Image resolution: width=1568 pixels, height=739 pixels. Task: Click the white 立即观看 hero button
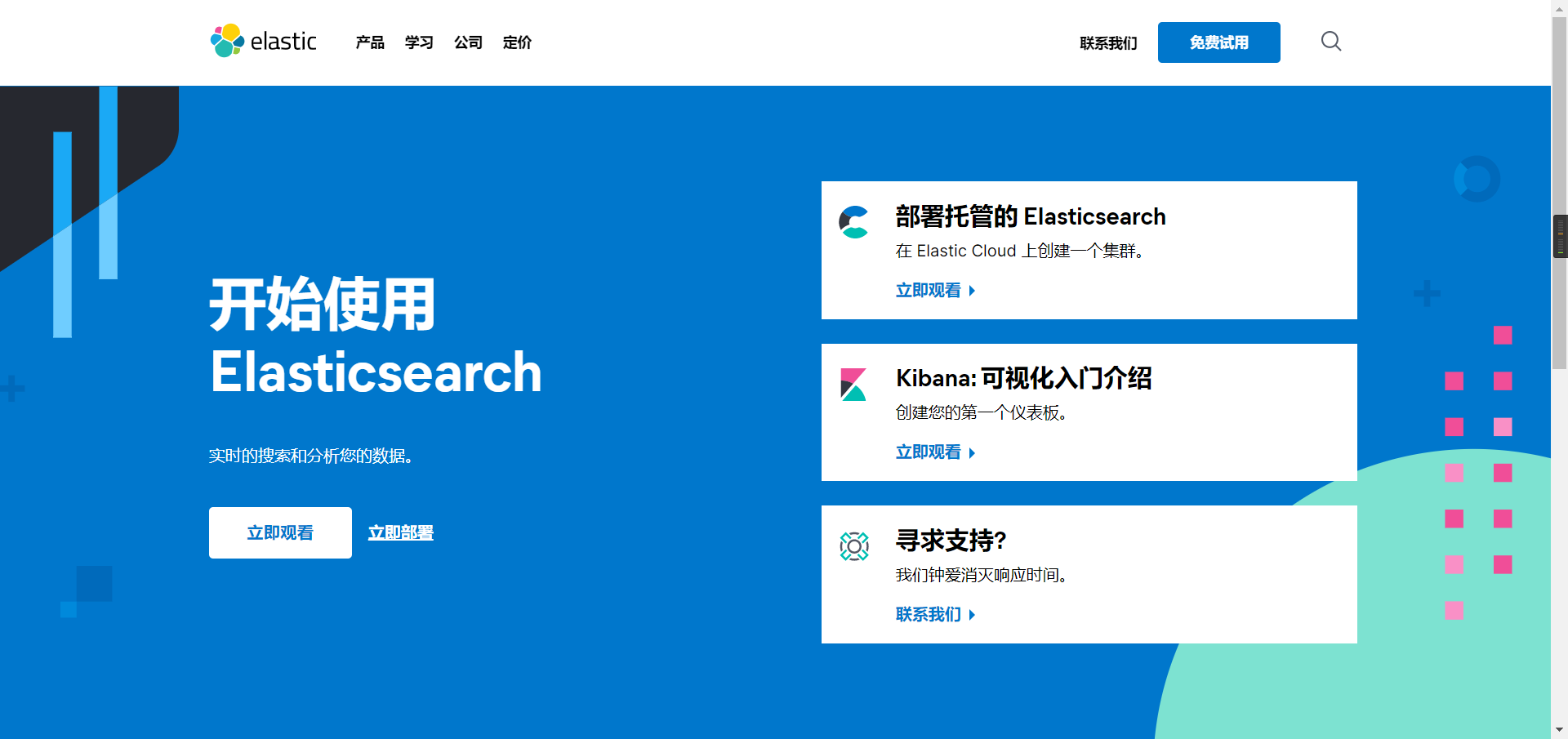[280, 532]
